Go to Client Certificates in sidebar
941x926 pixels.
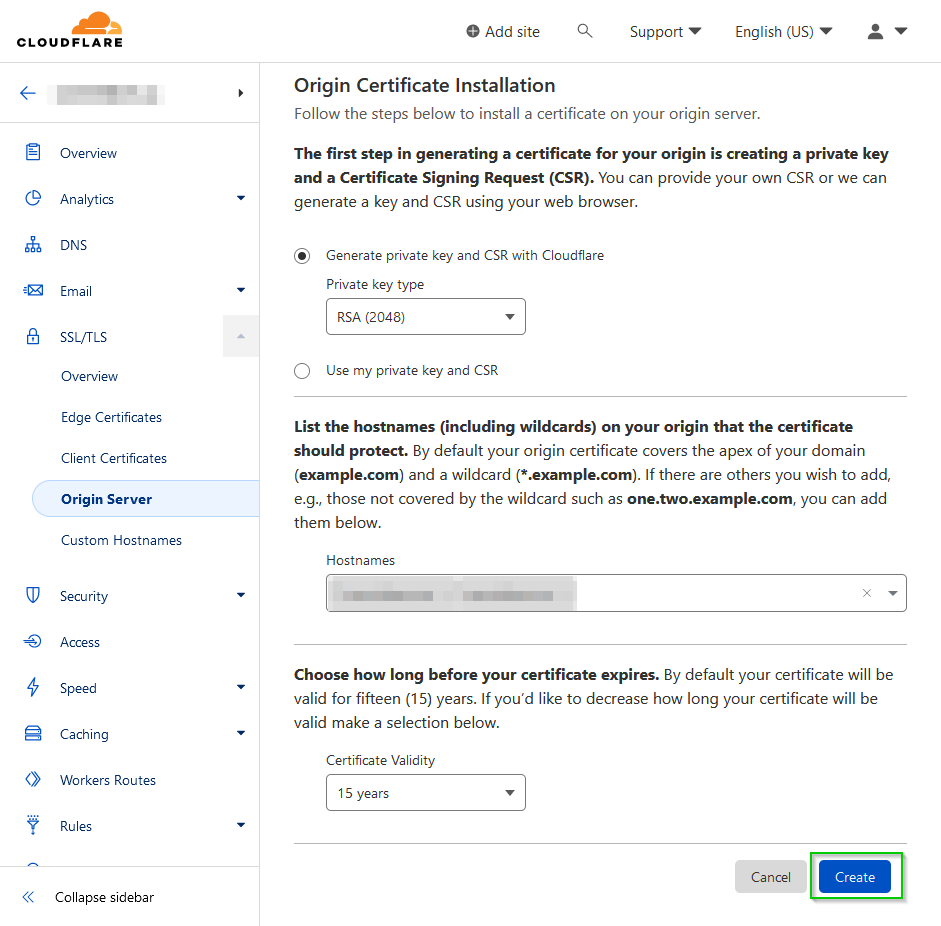[x=114, y=458]
